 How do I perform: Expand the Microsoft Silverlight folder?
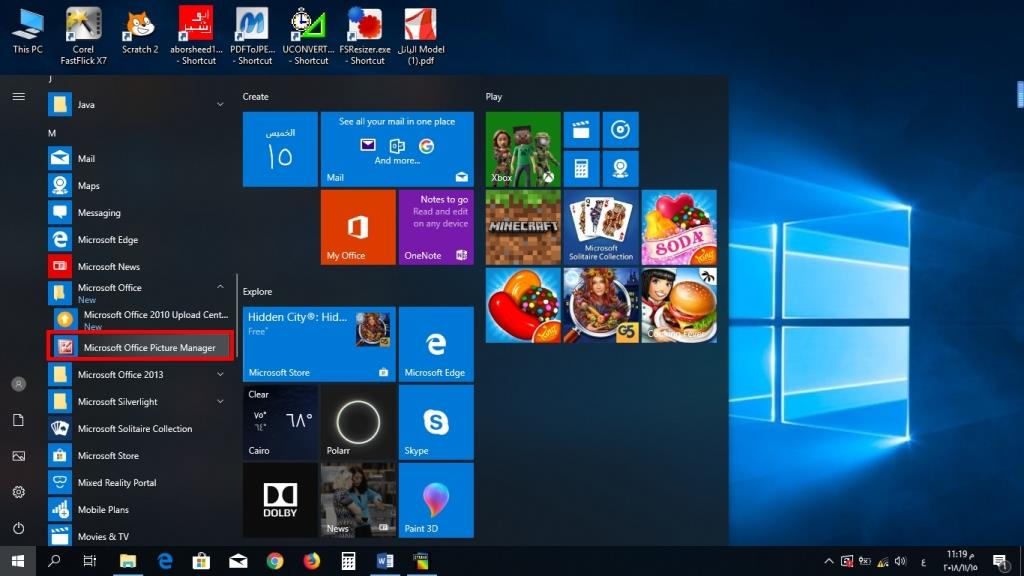[x=220, y=402]
